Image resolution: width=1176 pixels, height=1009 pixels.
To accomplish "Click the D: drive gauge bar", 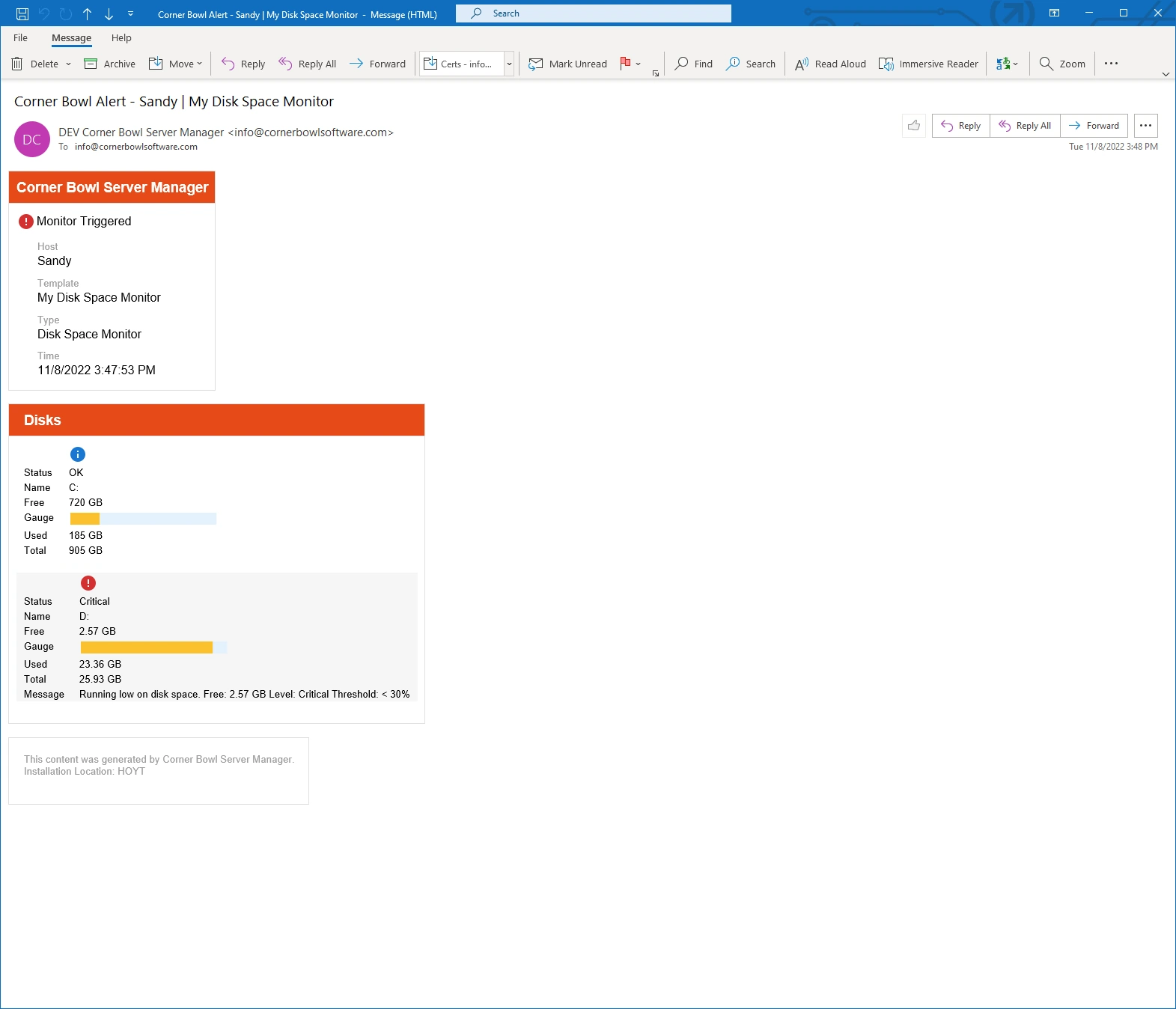I will [153, 647].
